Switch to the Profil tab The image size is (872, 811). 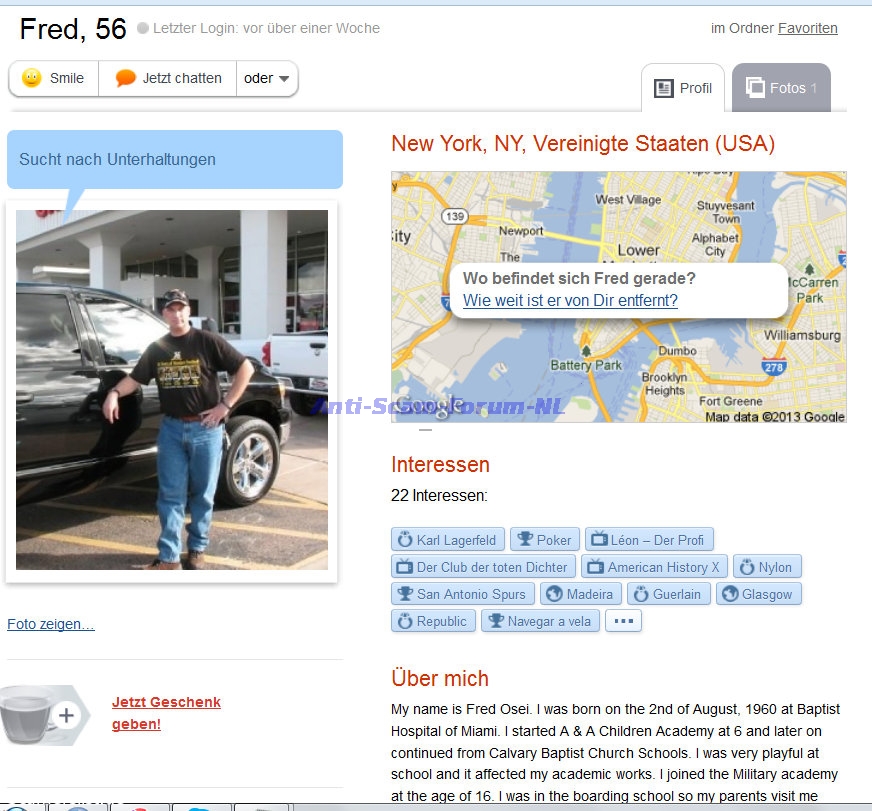point(683,88)
